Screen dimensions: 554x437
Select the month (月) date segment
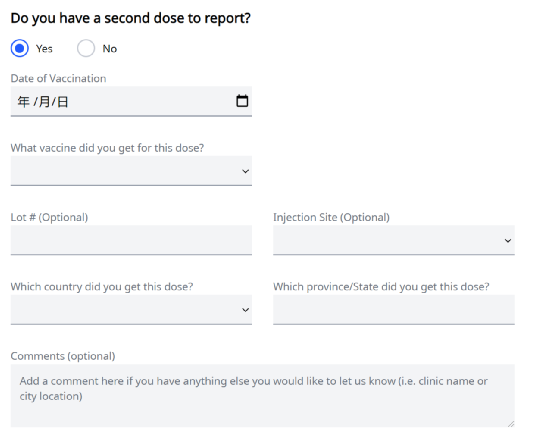[44, 102]
